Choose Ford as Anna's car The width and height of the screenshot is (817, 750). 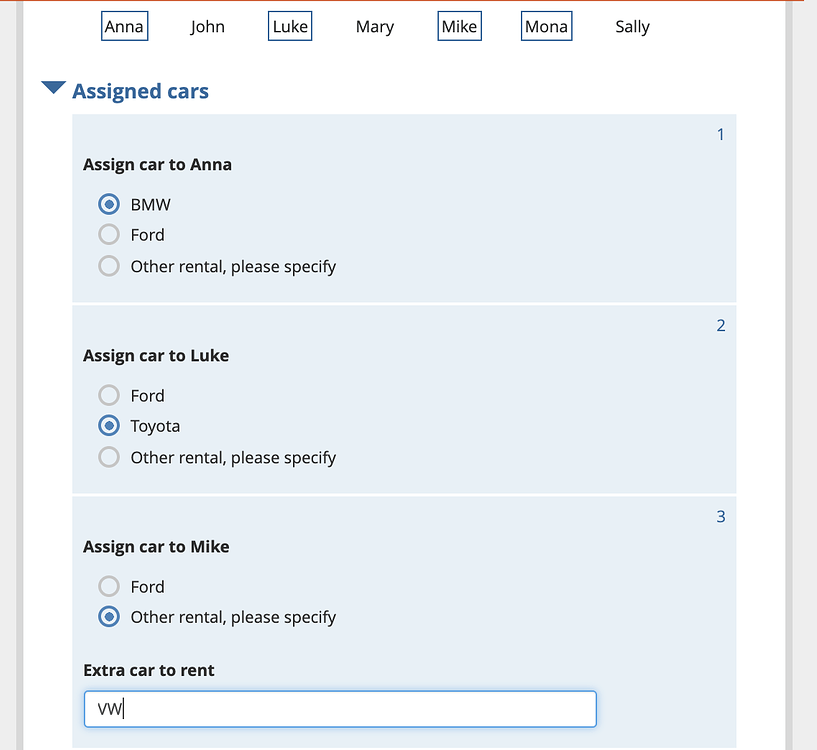coord(108,235)
